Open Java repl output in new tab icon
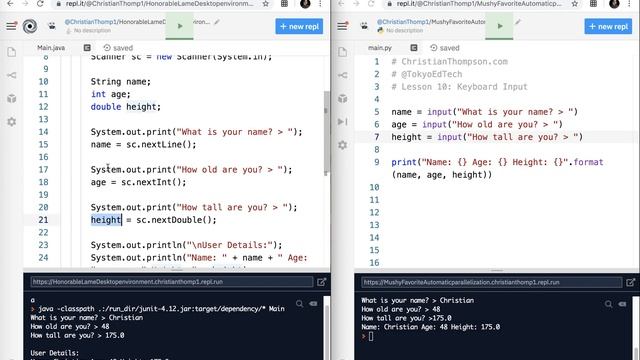The image size is (640, 360). point(321,282)
